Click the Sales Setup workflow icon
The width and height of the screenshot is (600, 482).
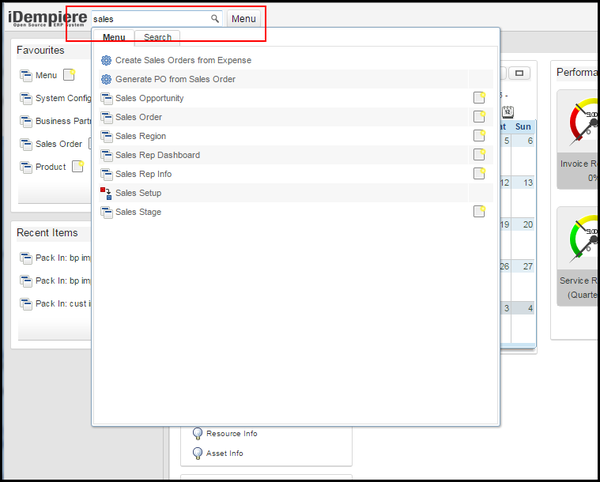[107, 193]
